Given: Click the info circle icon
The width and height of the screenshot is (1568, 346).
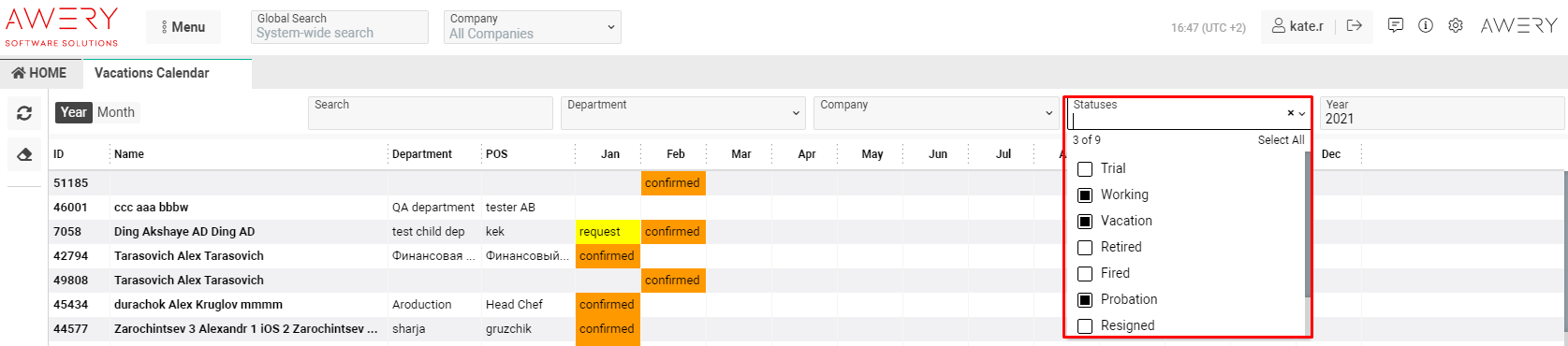Looking at the screenshot, I should (1426, 26).
